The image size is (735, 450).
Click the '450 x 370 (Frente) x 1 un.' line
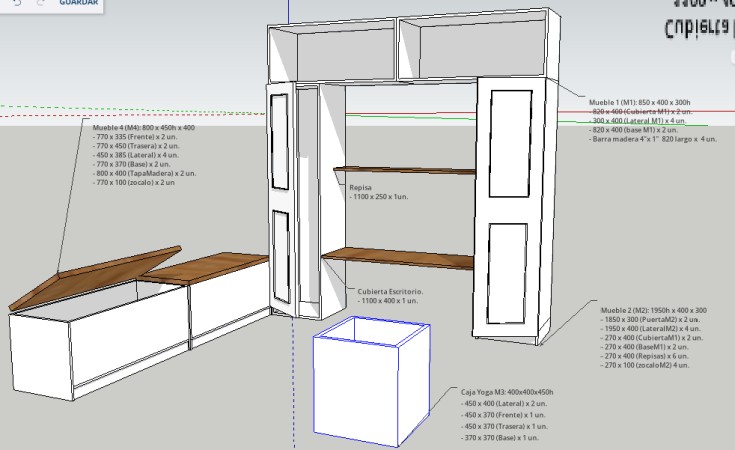click(x=503, y=415)
